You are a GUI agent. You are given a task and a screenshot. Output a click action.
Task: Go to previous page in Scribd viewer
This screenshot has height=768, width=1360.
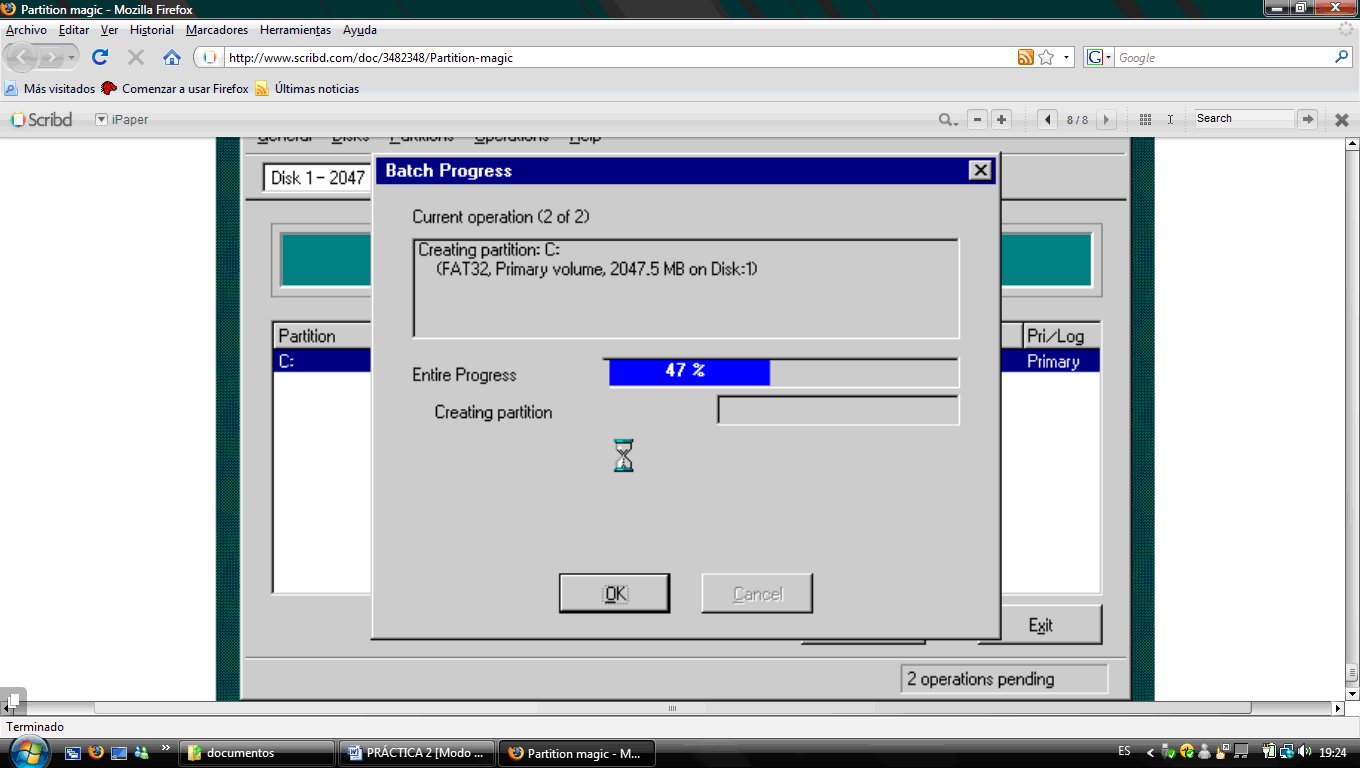[x=1047, y=119]
